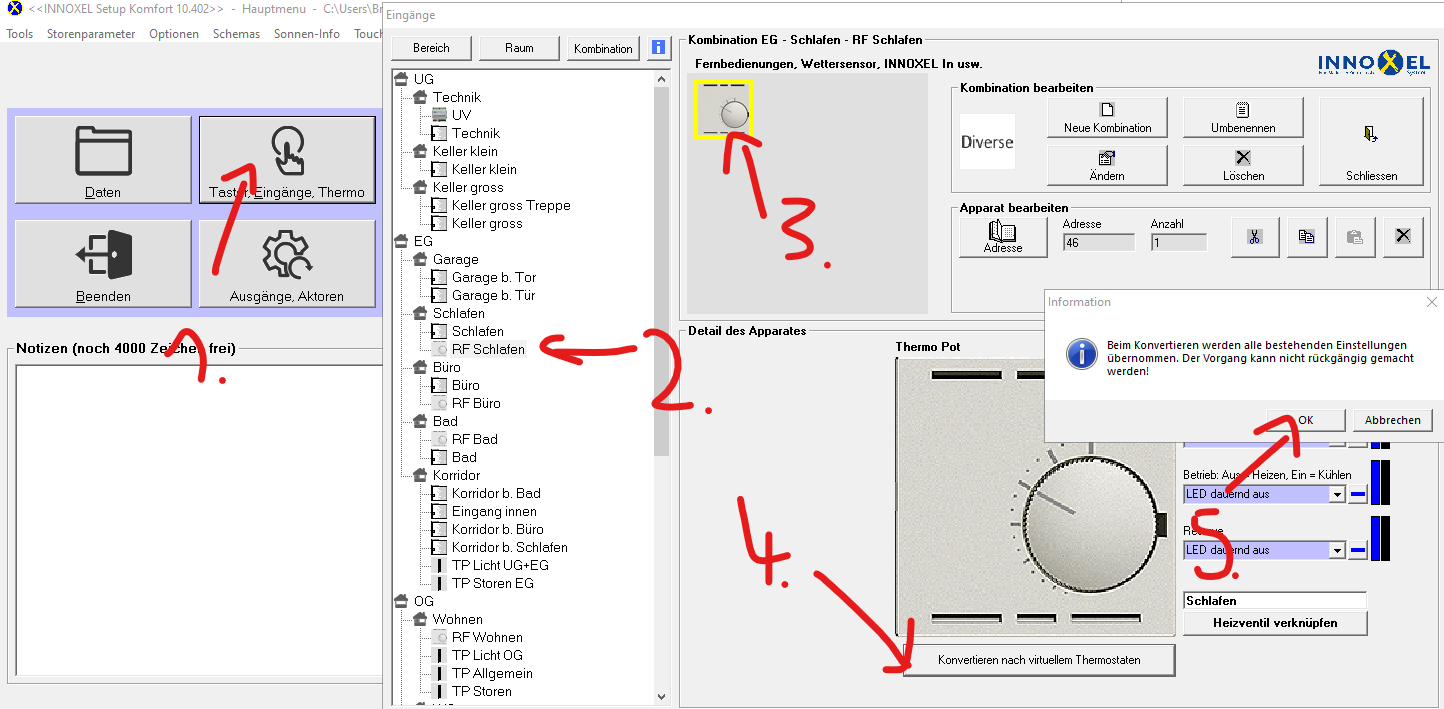Create a Neue Kombination
This screenshot has width=1444, height=709.
[1107, 117]
